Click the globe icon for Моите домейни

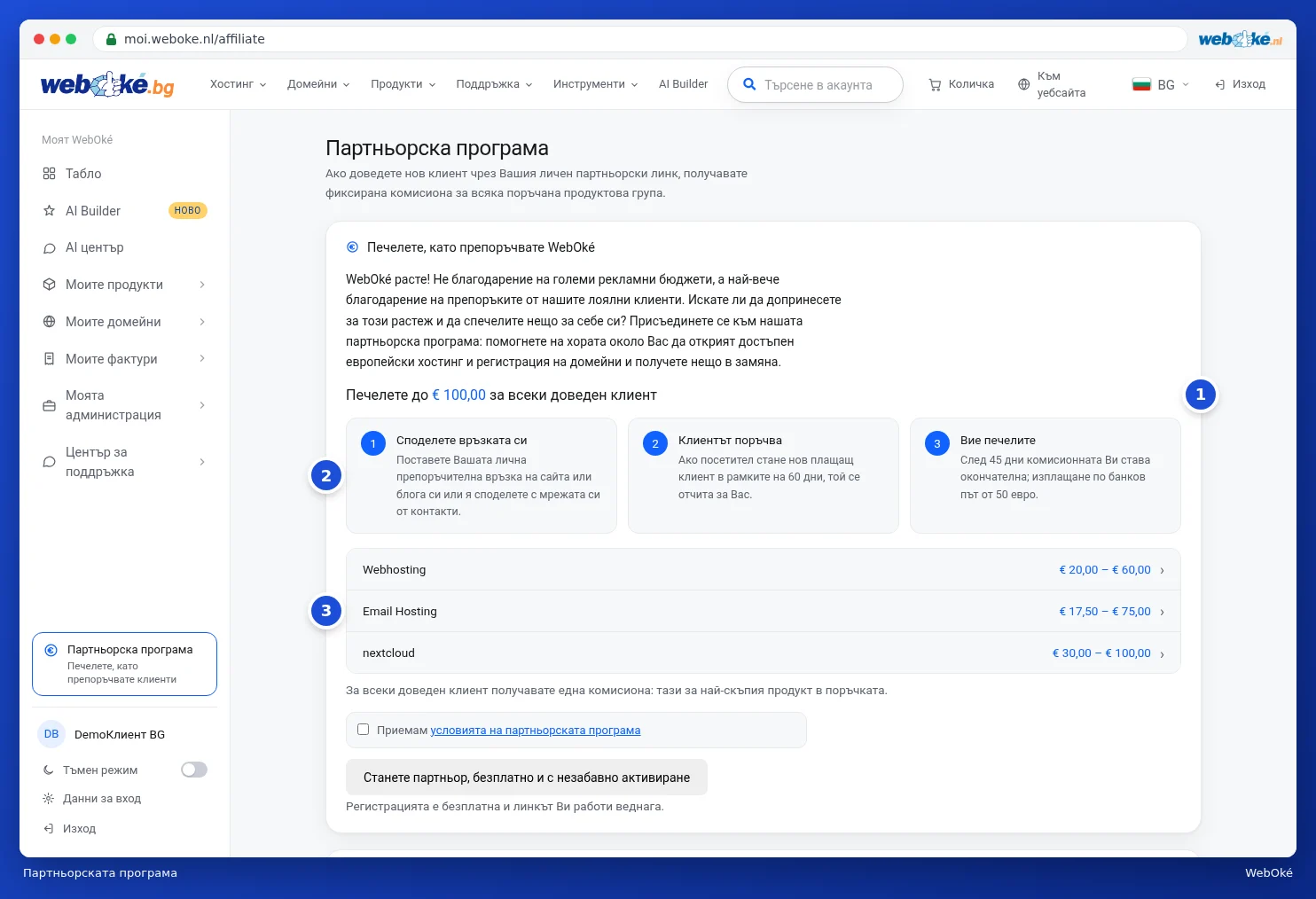(49, 322)
